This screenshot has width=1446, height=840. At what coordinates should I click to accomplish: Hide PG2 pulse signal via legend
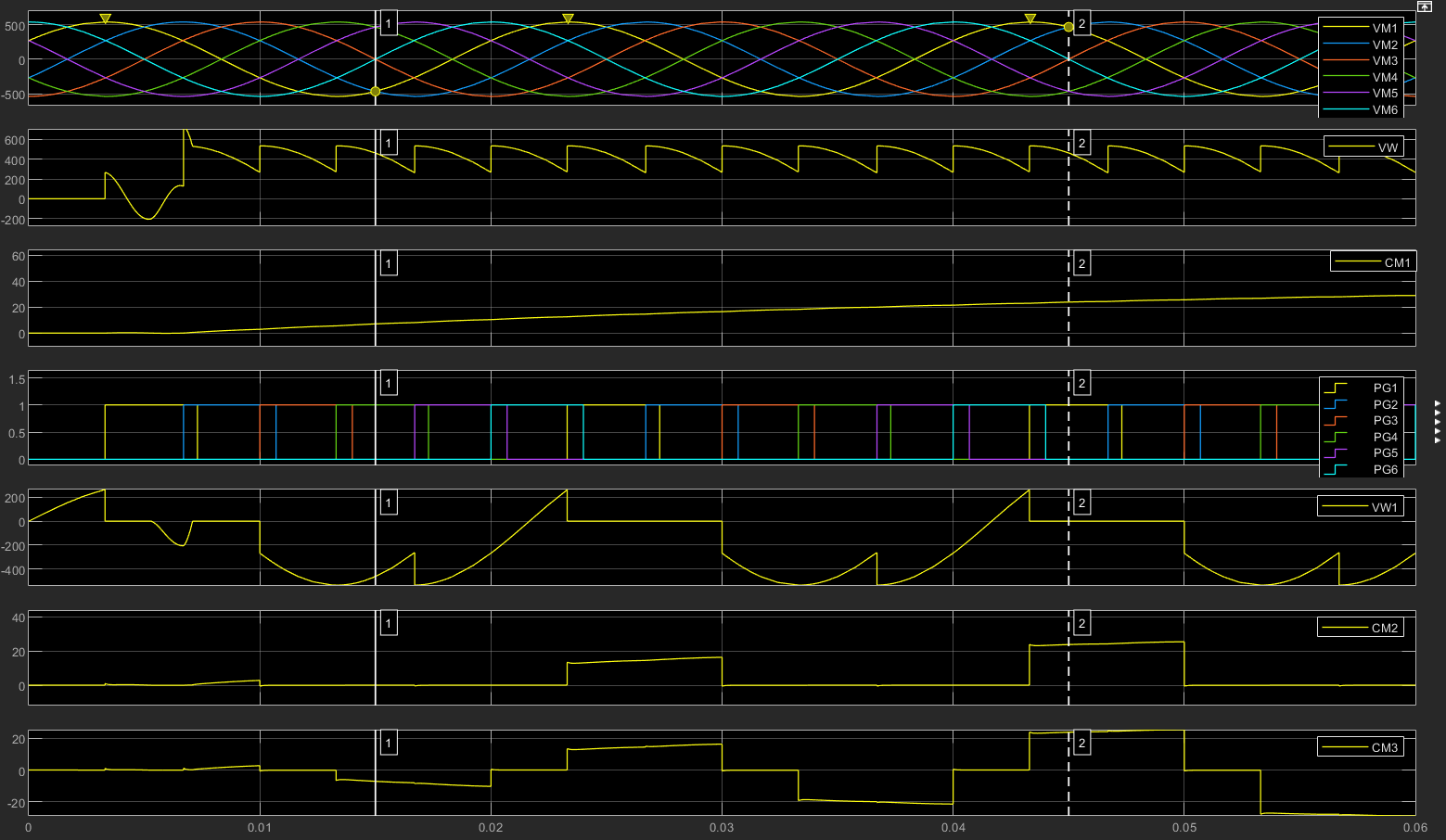tap(1362, 405)
